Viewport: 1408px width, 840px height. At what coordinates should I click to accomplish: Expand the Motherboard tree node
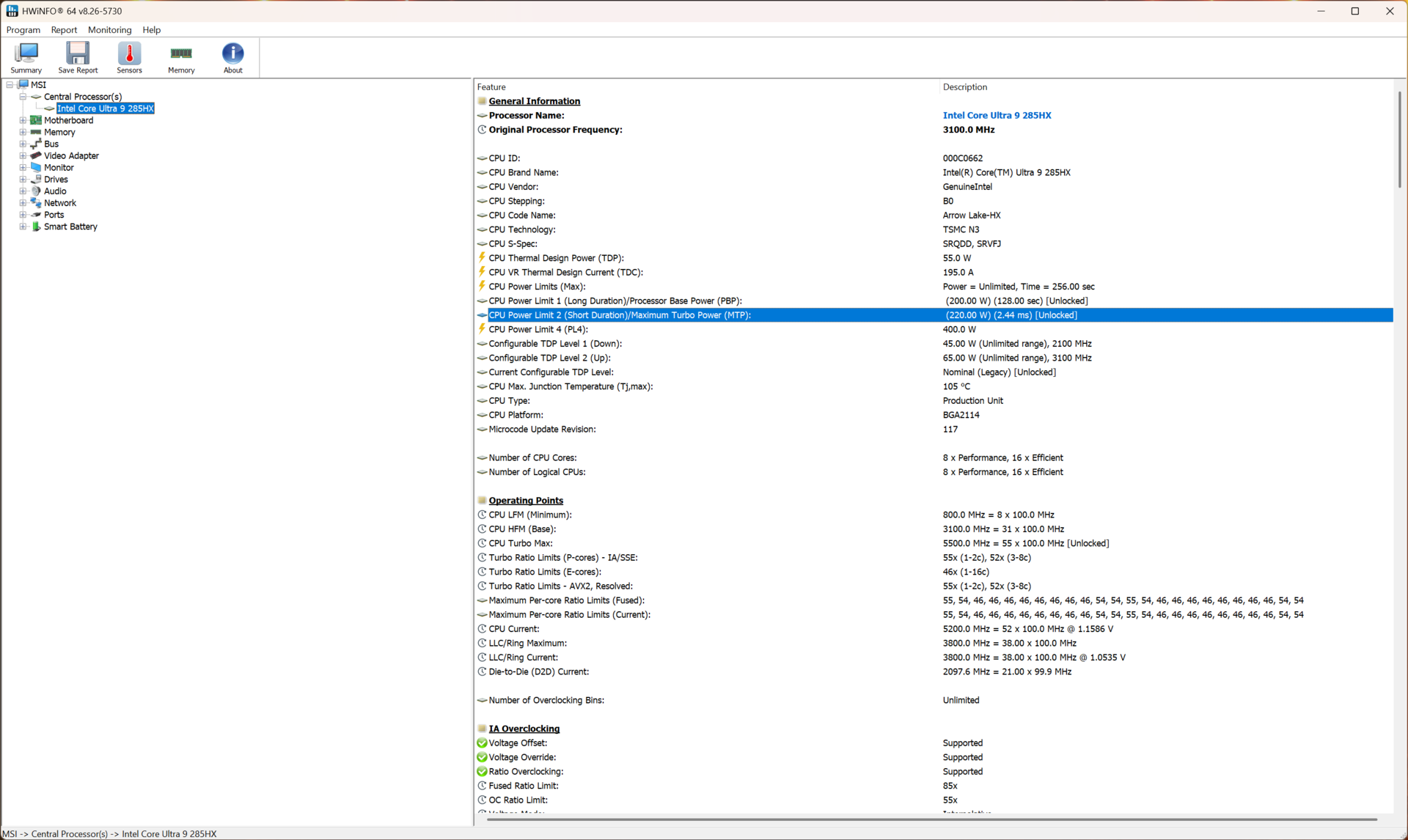[x=23, y=120]
